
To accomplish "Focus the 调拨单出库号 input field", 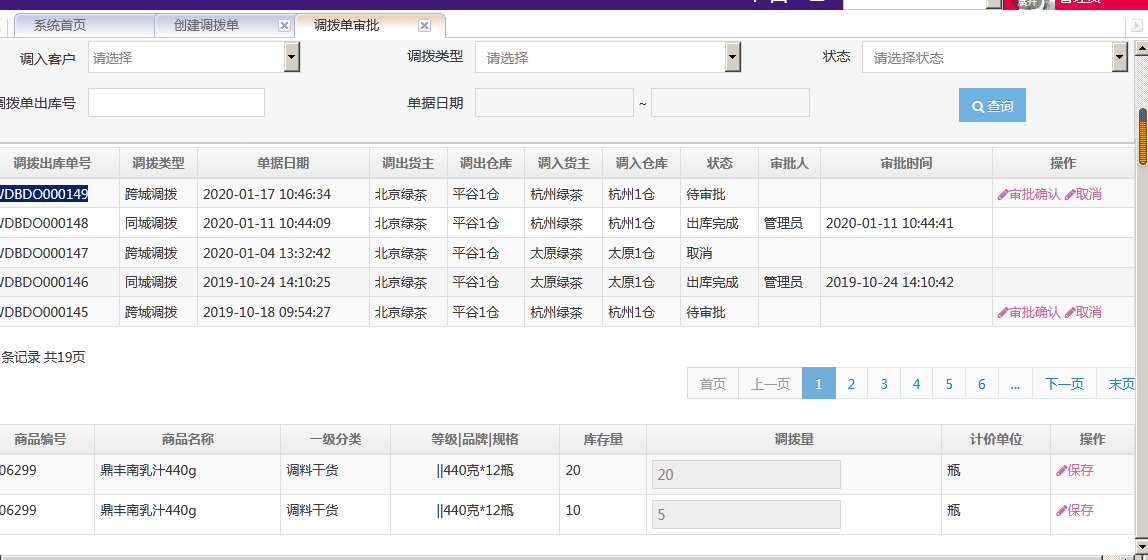I will click(176, 102).
